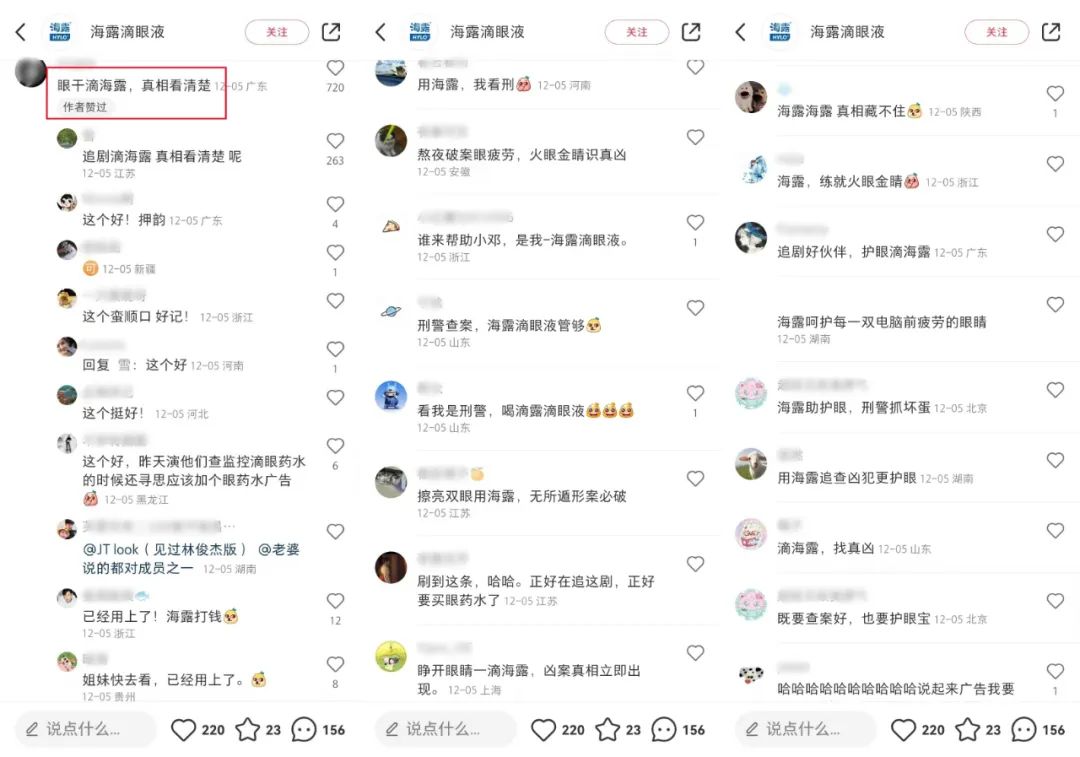Image resolution: width=1080 pixels, height=757 pixels.
Task: Like the comment '追剧滴海露 真相看清楚 呢'
Action: (x=335, y=141)
